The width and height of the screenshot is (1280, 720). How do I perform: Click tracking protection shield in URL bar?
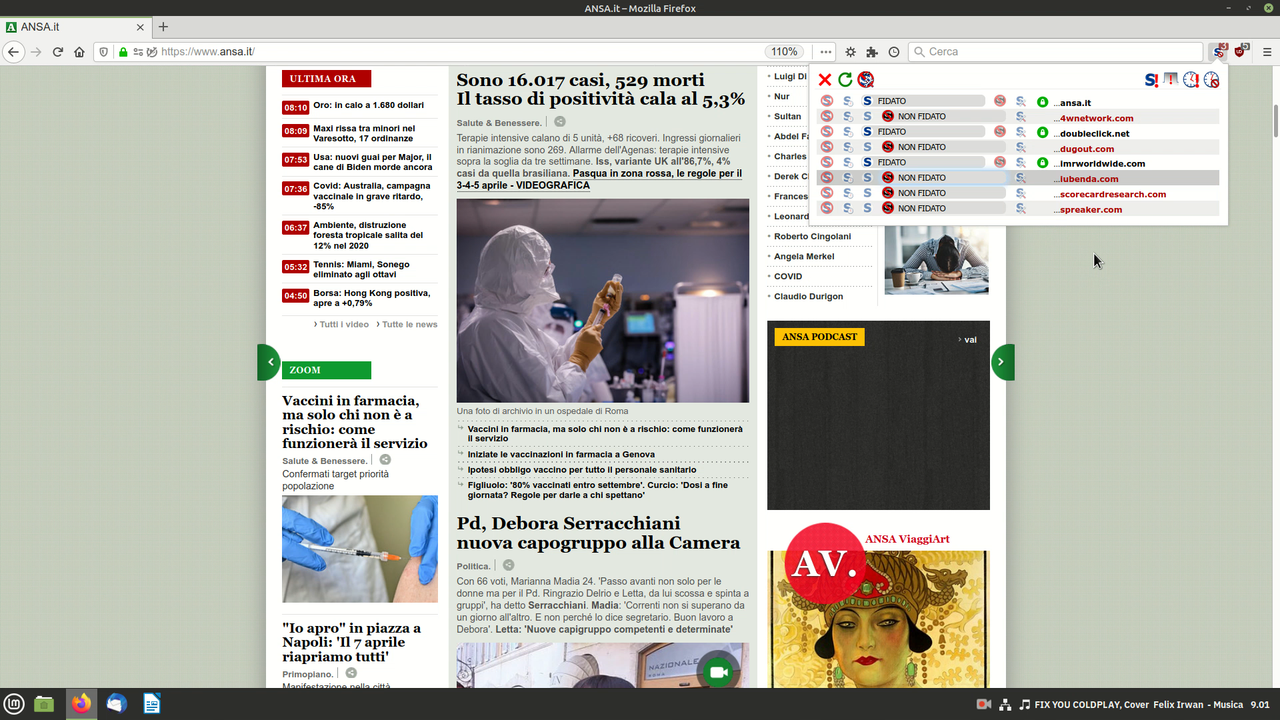point(103,52)
